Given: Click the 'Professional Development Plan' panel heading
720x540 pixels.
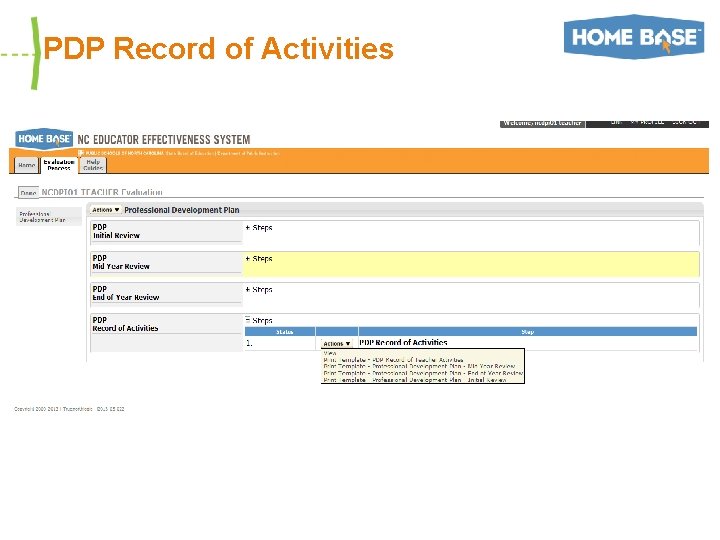Looking at the screenshot, I should pos(182,210).
